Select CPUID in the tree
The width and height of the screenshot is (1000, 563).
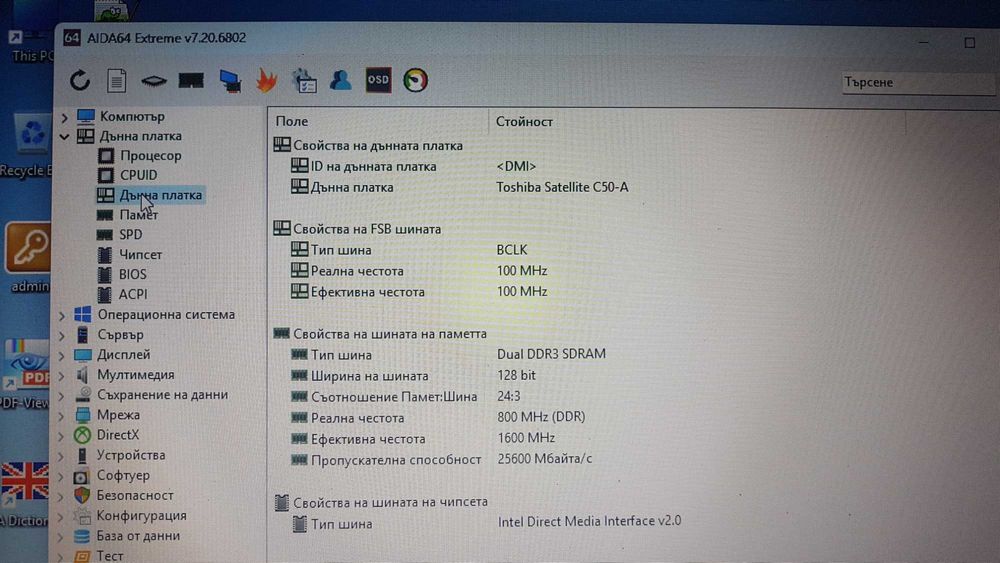pyautogui.click(x=138, y=175)
